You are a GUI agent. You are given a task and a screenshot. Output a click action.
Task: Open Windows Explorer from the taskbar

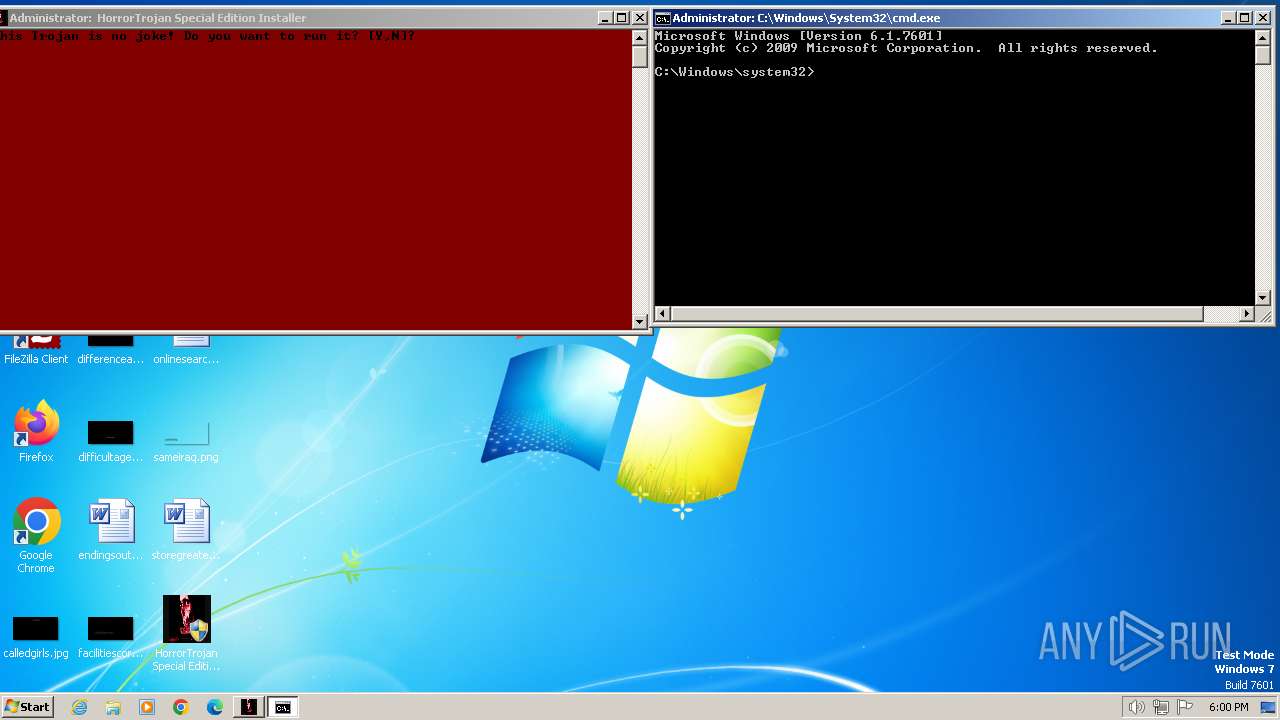tap(113, 707)
